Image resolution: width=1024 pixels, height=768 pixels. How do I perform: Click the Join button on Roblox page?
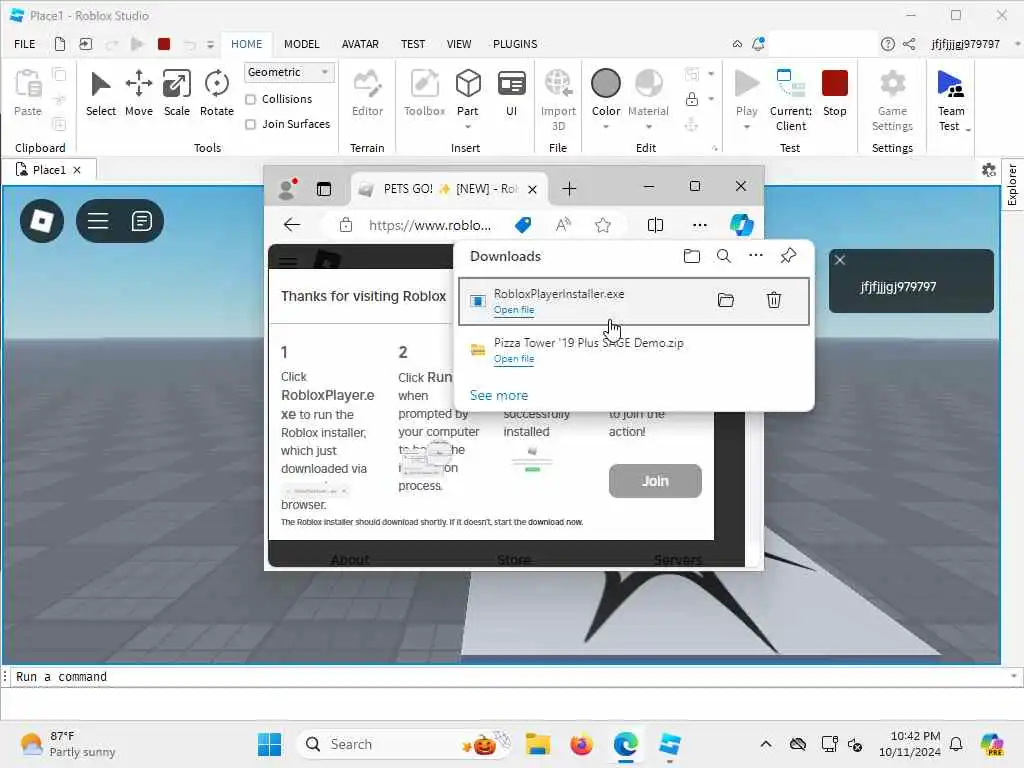coord(655,481)
